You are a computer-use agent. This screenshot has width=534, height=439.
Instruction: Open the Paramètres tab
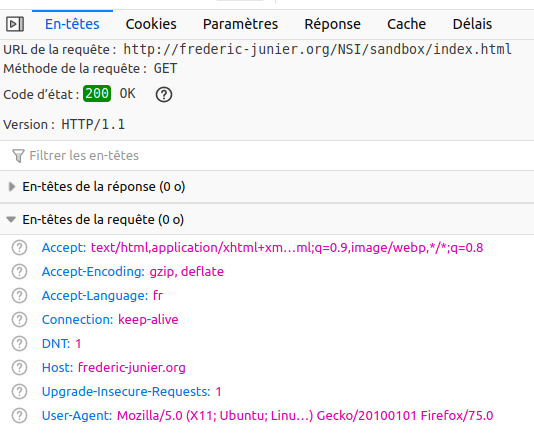pos(240,24)
